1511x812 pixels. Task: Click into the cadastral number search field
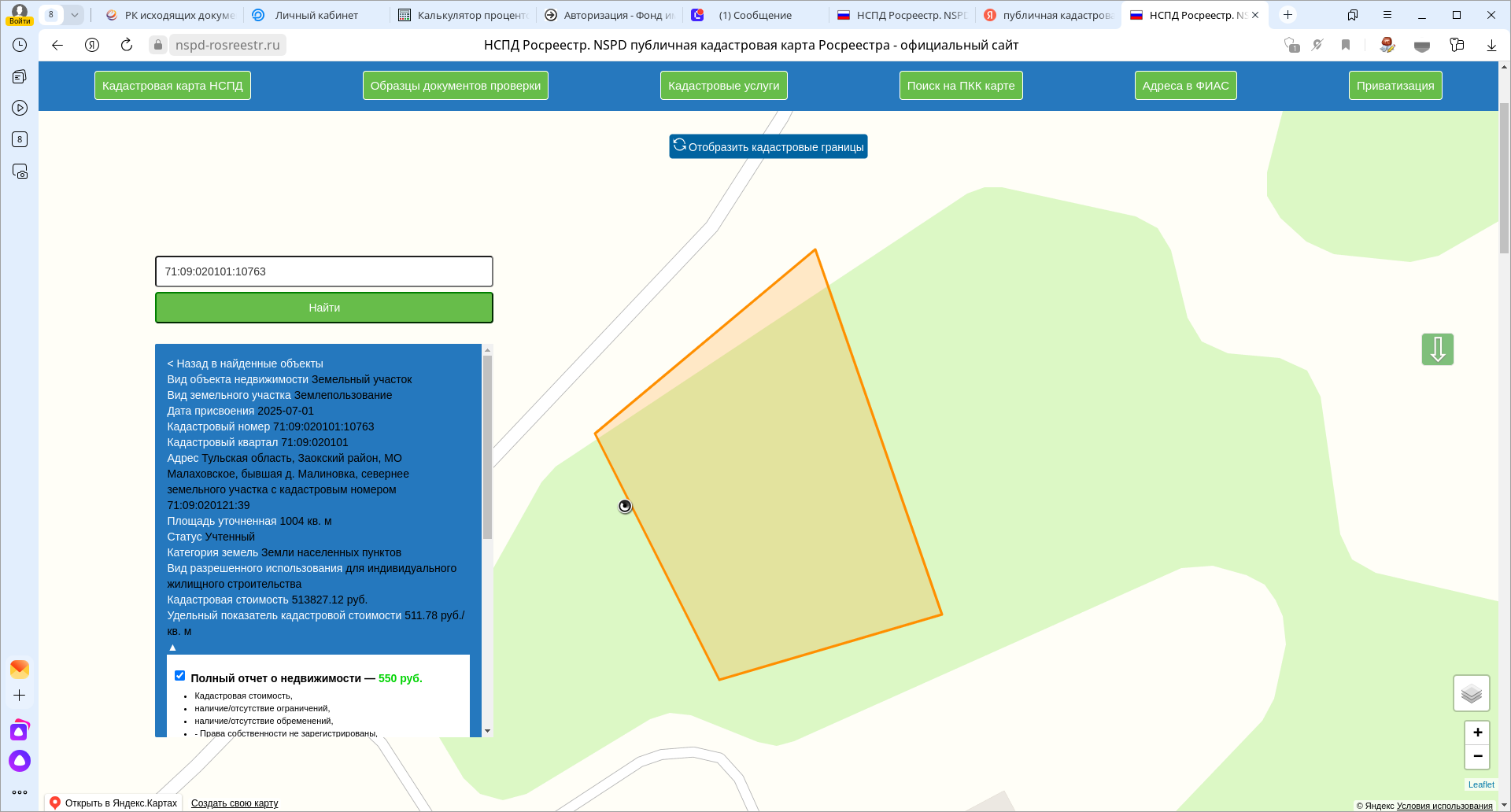(323, 271)
